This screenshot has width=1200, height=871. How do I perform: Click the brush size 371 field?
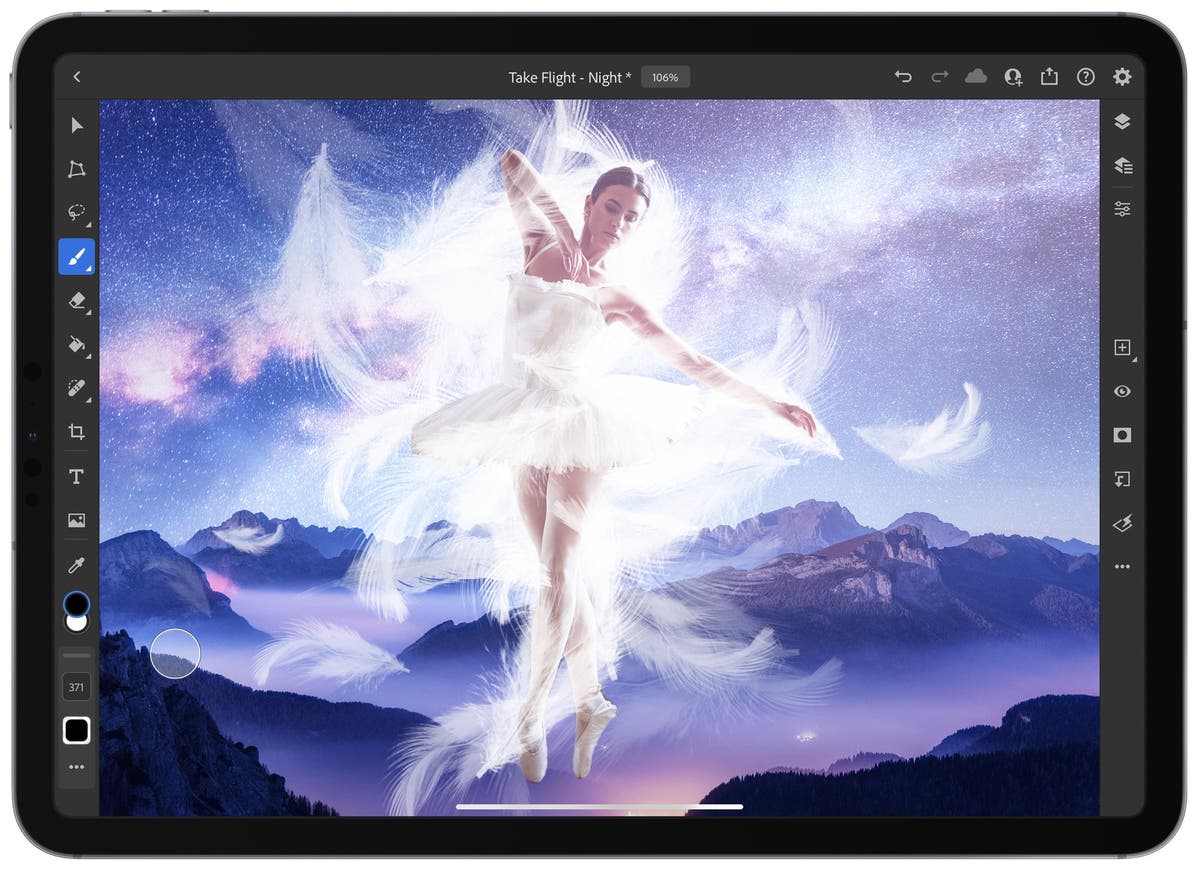point(77,687)
